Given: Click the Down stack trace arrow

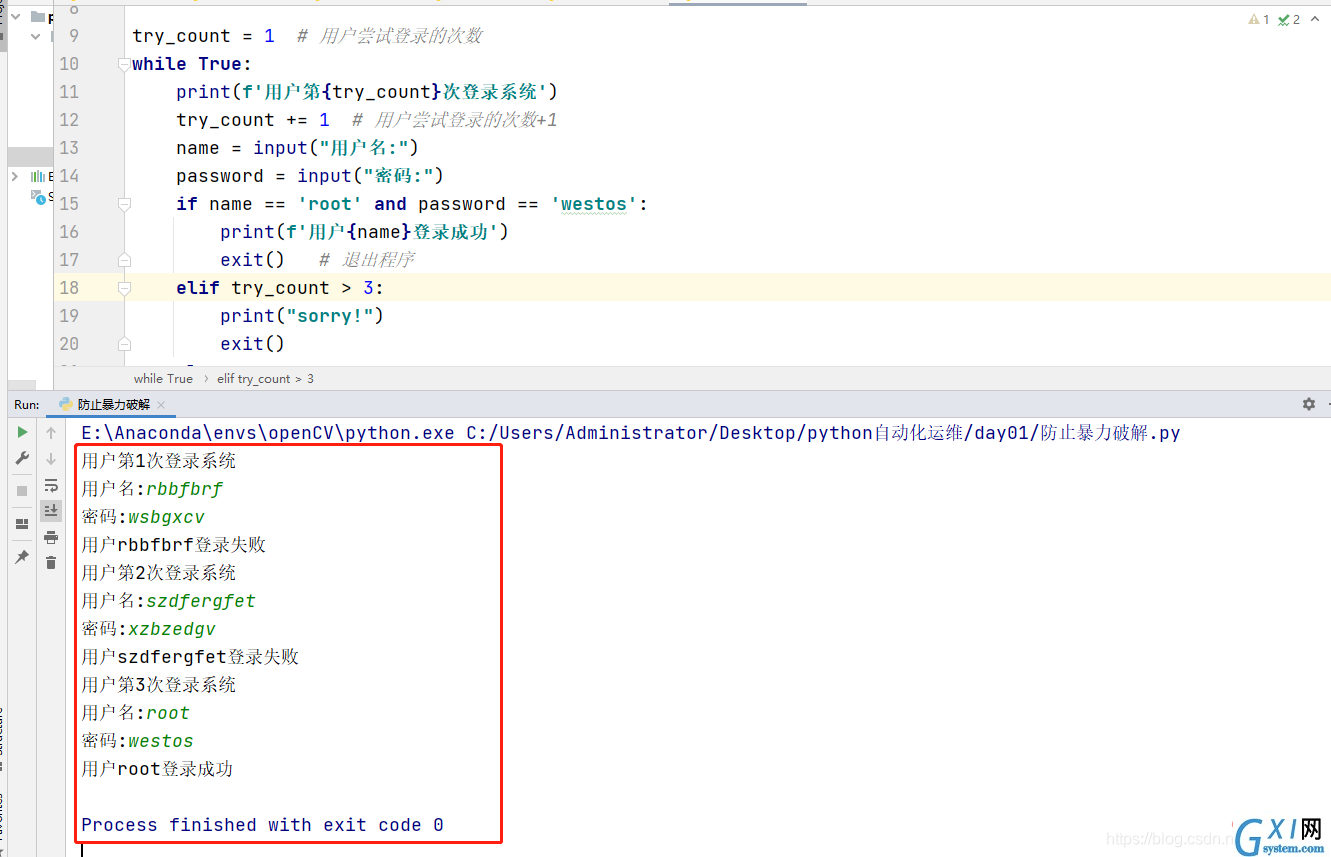Looking at the screenshot, I should (51, 459).
